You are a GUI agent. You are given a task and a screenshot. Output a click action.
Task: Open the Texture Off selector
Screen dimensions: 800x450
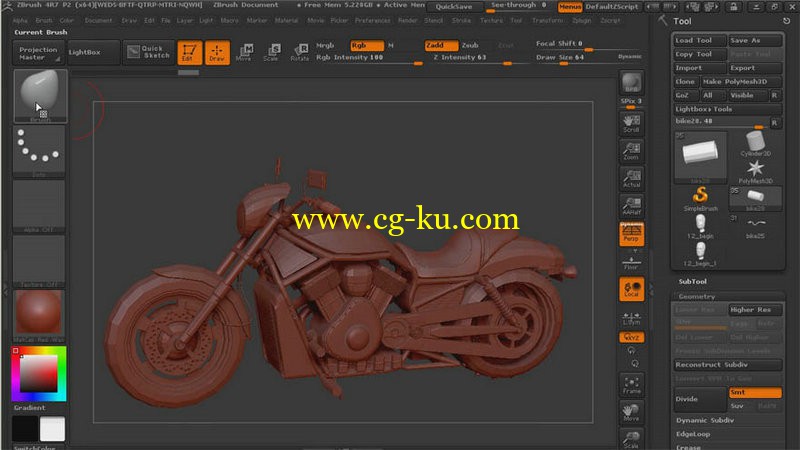coord(39,261)
